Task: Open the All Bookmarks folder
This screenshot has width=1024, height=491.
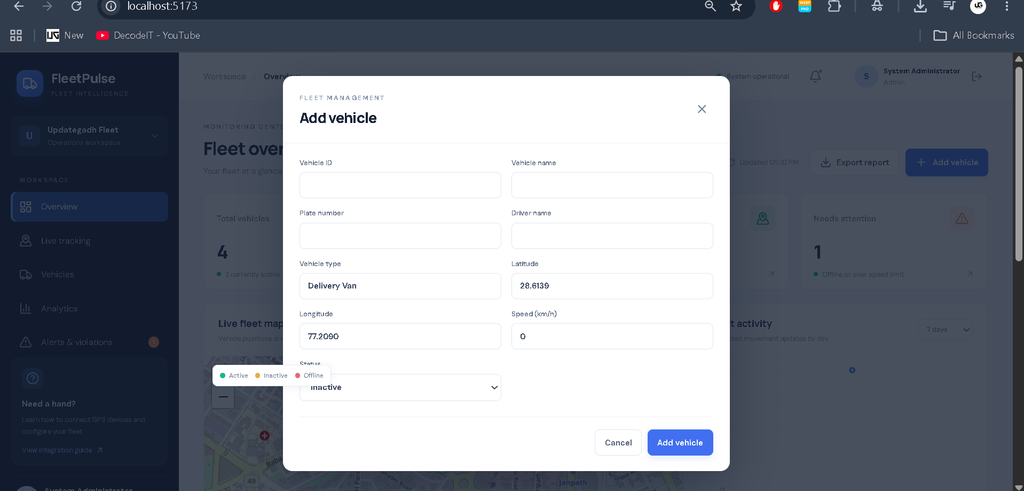Action: [x=974, y=35]
